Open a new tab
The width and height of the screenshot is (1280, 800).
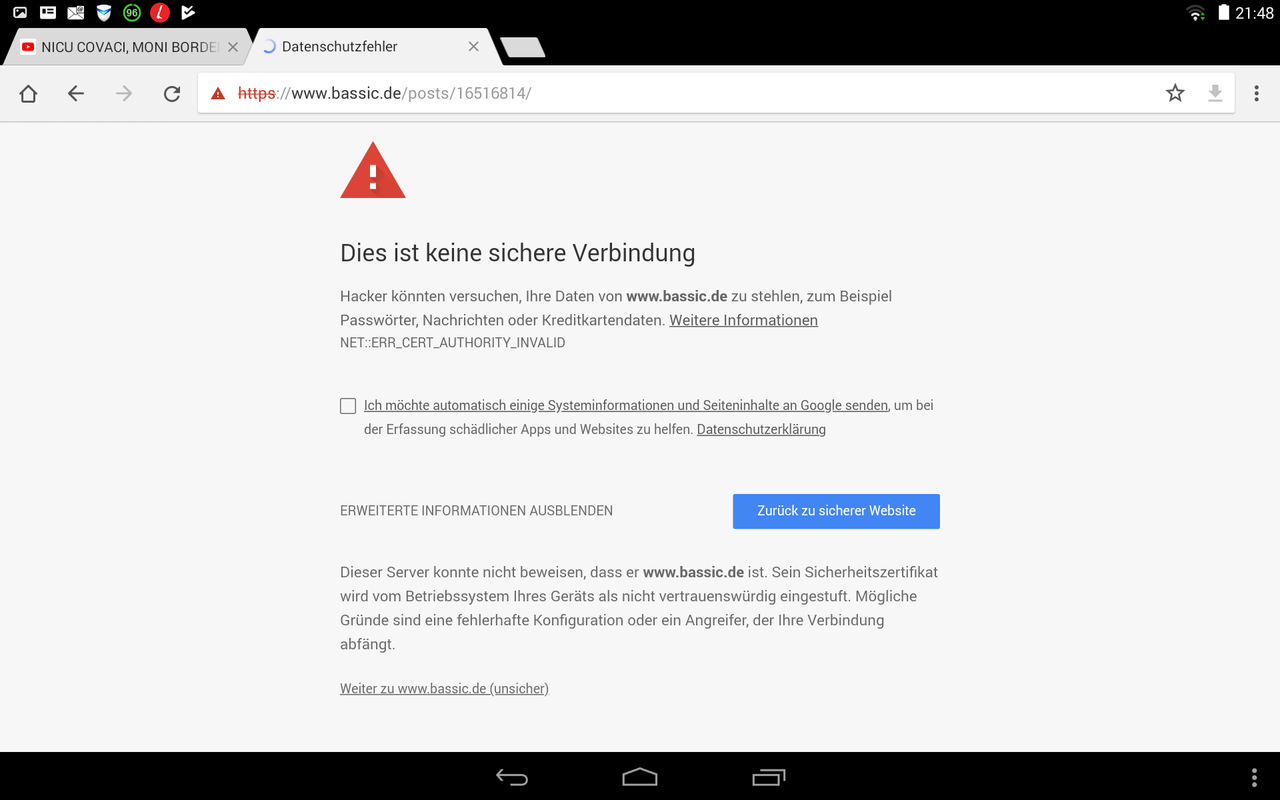point(522,47)
